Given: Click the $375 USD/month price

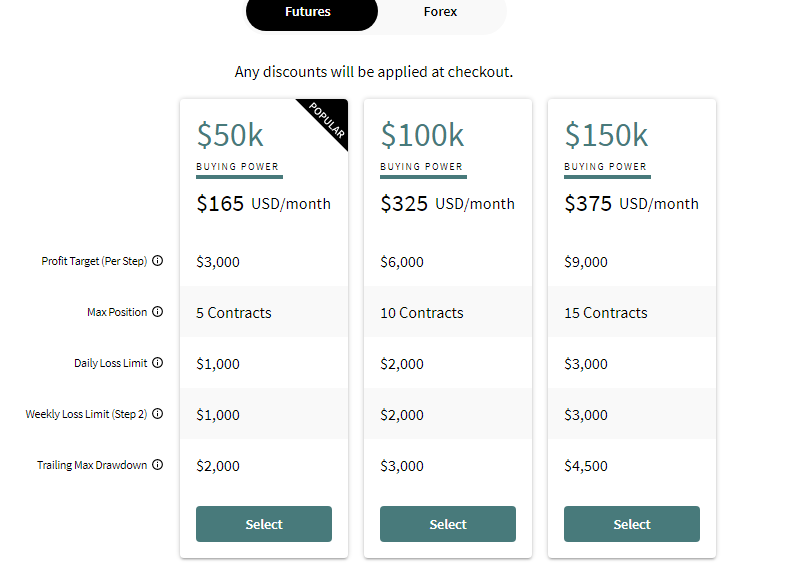Looking at the screenshot, I should point(632,204).
